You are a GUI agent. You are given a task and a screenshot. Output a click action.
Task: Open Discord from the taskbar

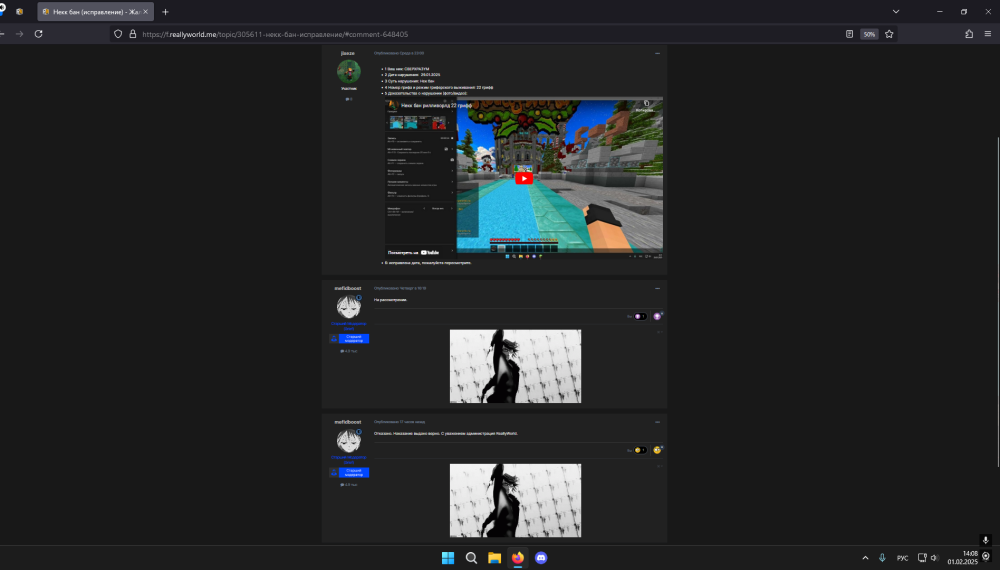pyautogui.click(x=541, y=558)
